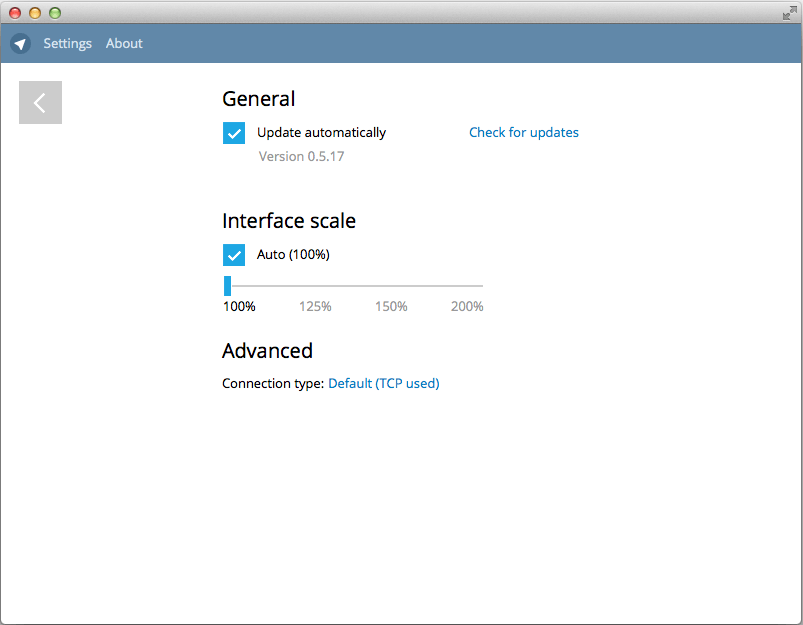Go back using the left arrow button
The image size is (803, 625).
[40, 103]
